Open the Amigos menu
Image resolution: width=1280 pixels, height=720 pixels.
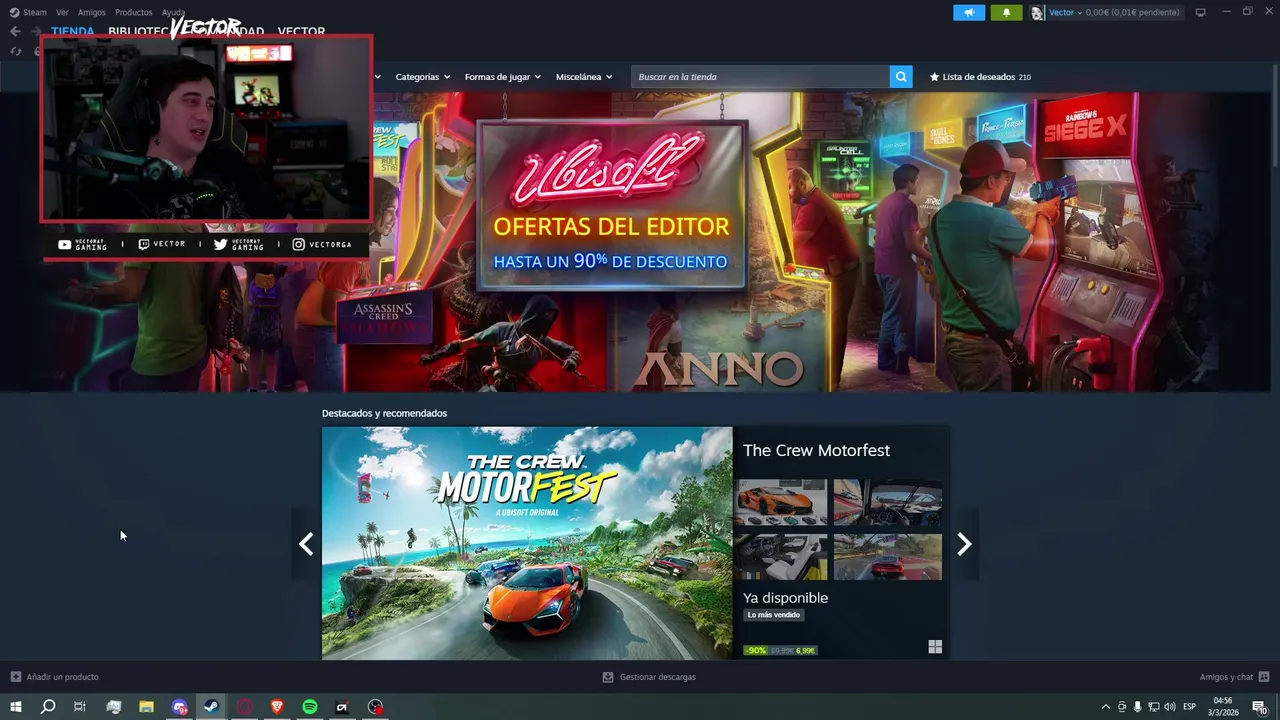(92, 12)
